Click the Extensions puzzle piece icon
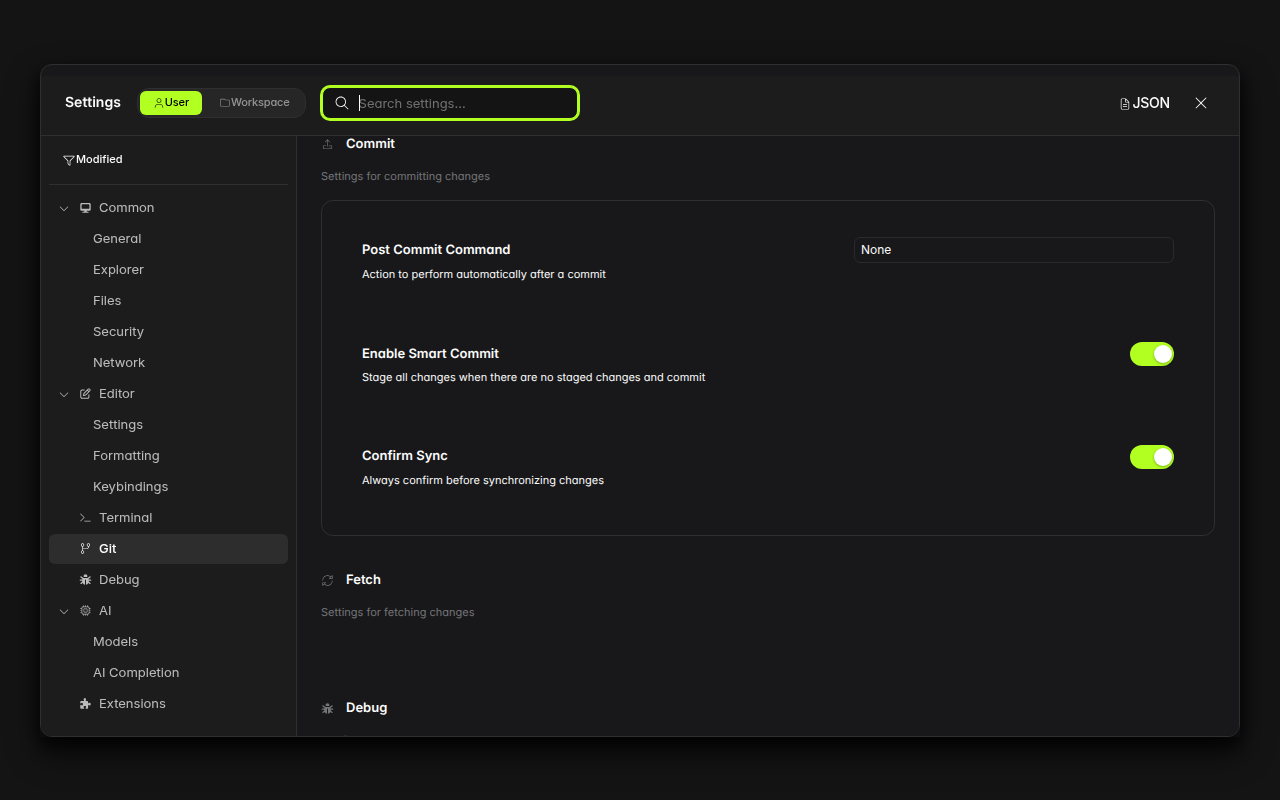The height and width of the screenshot is (800, 1280). coord(85,703)
